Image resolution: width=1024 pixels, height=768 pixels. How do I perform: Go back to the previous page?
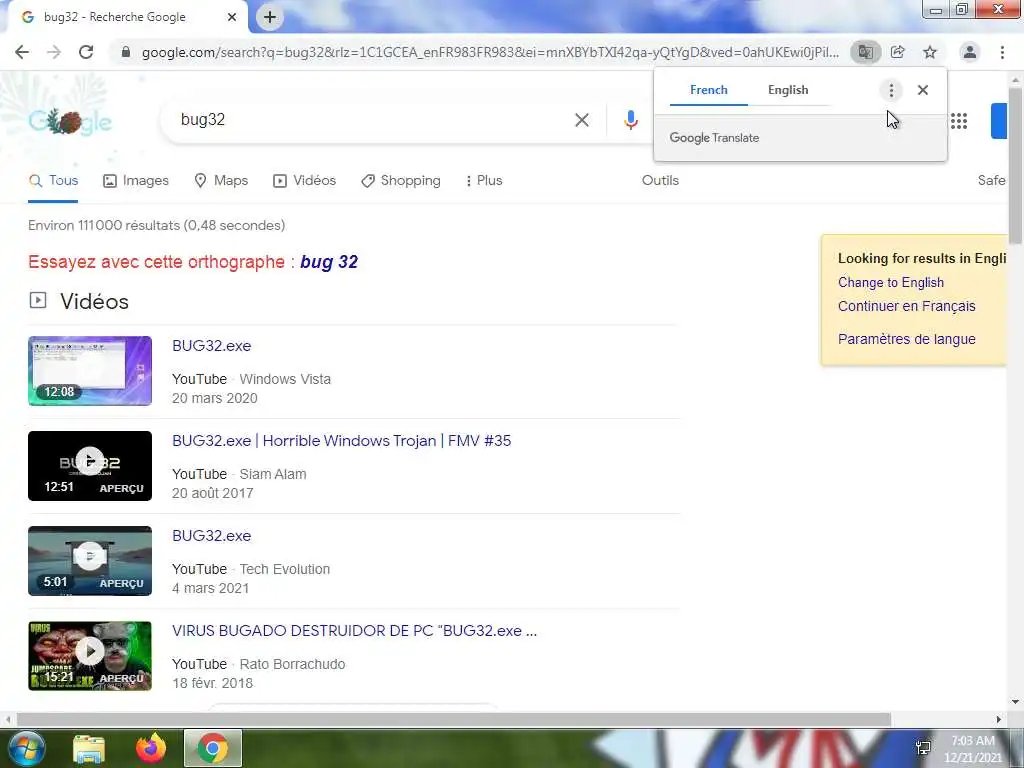[22, 52]
